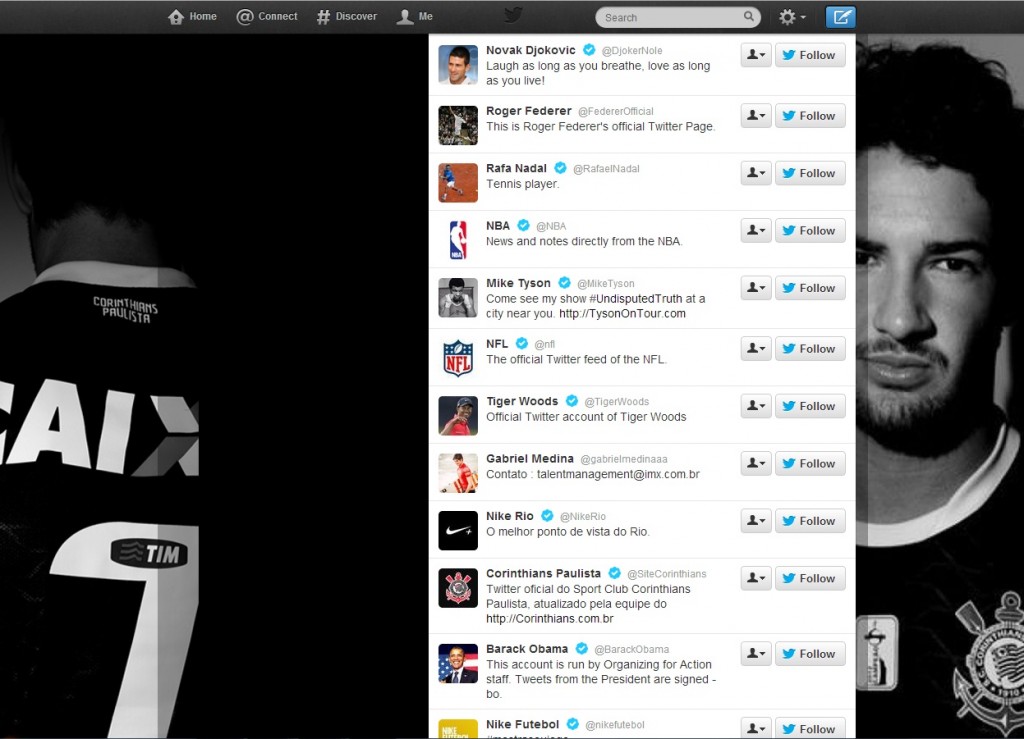
Task: Click Roger Federer's avatar photo
Action: click(x=458, y=125)
